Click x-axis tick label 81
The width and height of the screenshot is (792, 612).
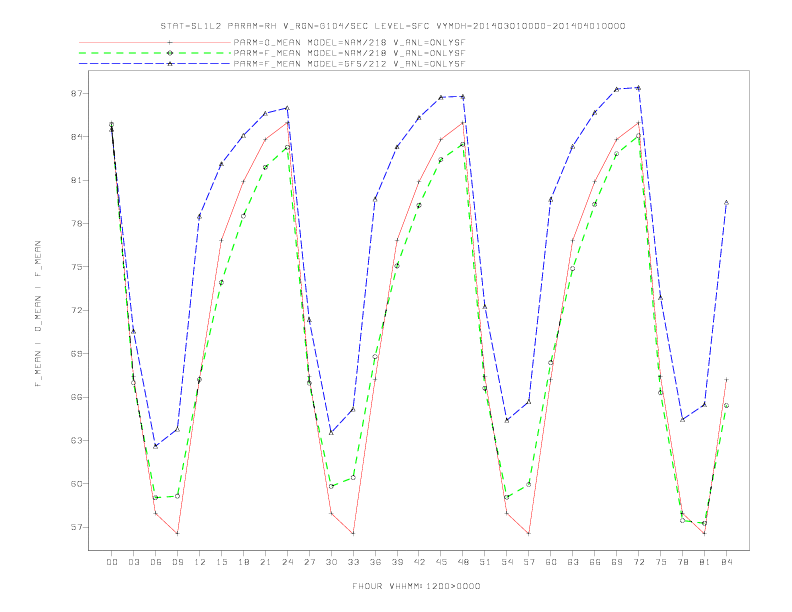pos(705,562)
